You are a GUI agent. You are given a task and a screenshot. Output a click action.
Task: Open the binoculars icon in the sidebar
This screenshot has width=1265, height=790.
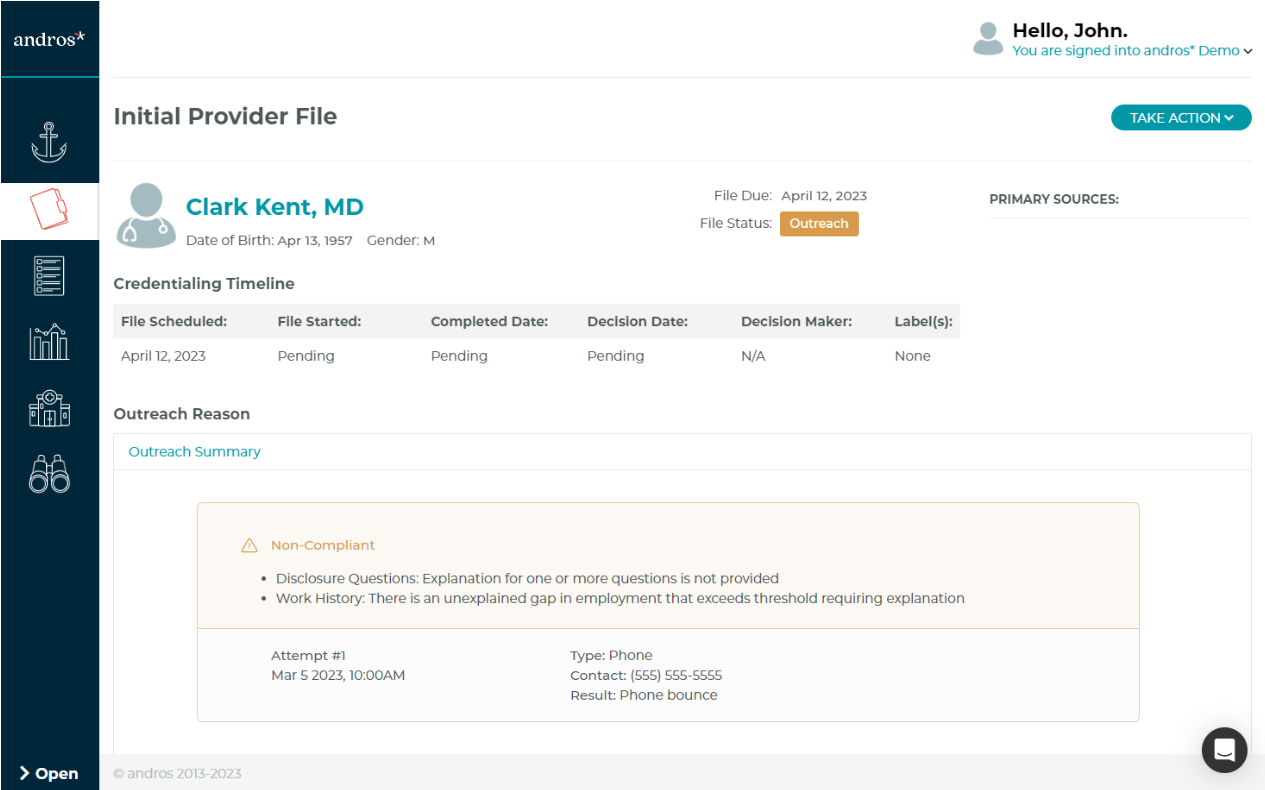pyautogui.click(x=49, y=474)
